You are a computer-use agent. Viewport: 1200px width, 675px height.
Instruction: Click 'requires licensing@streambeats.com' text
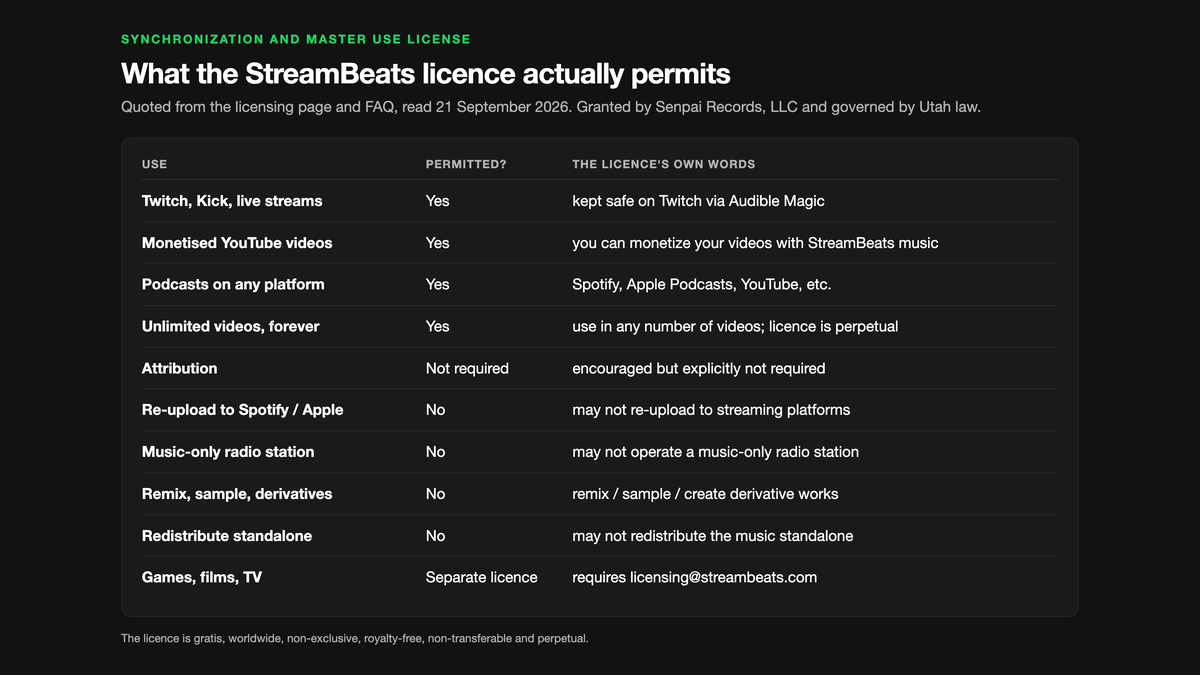point(694,578)
